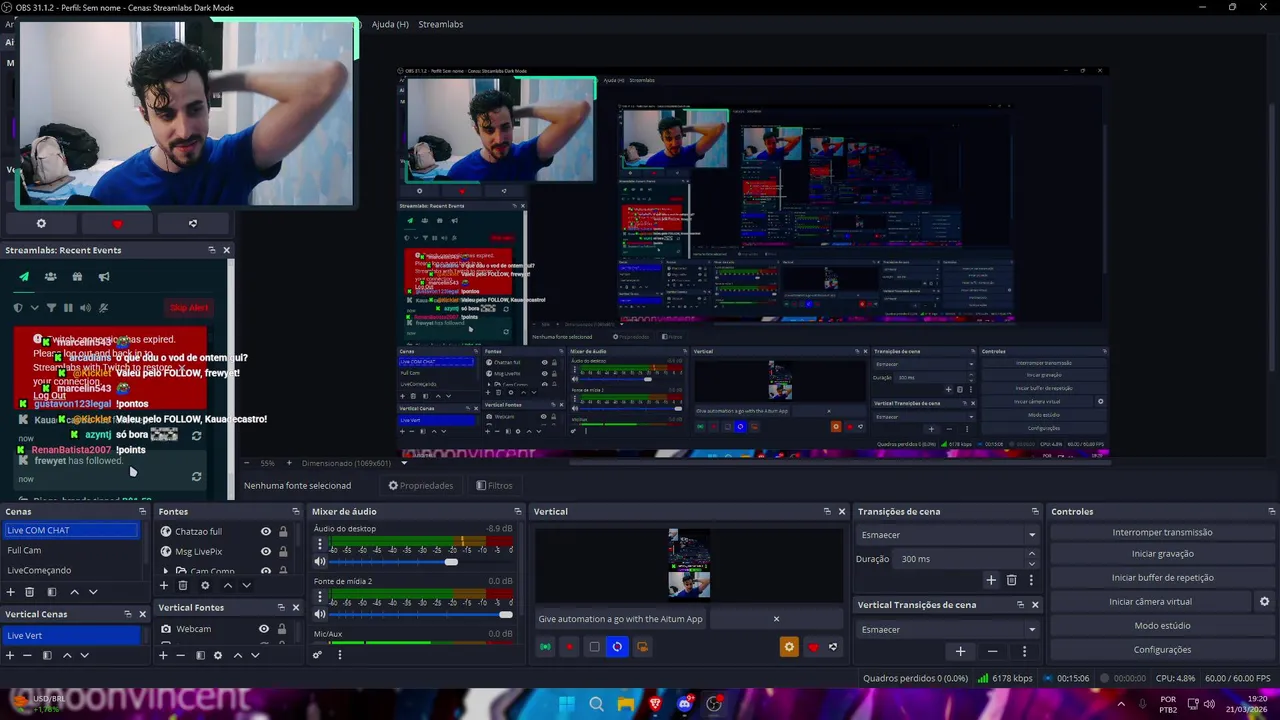The image size is (1280, 720).
Task: Add a source in Vertical Fontes panel
Action: [163, 655]
